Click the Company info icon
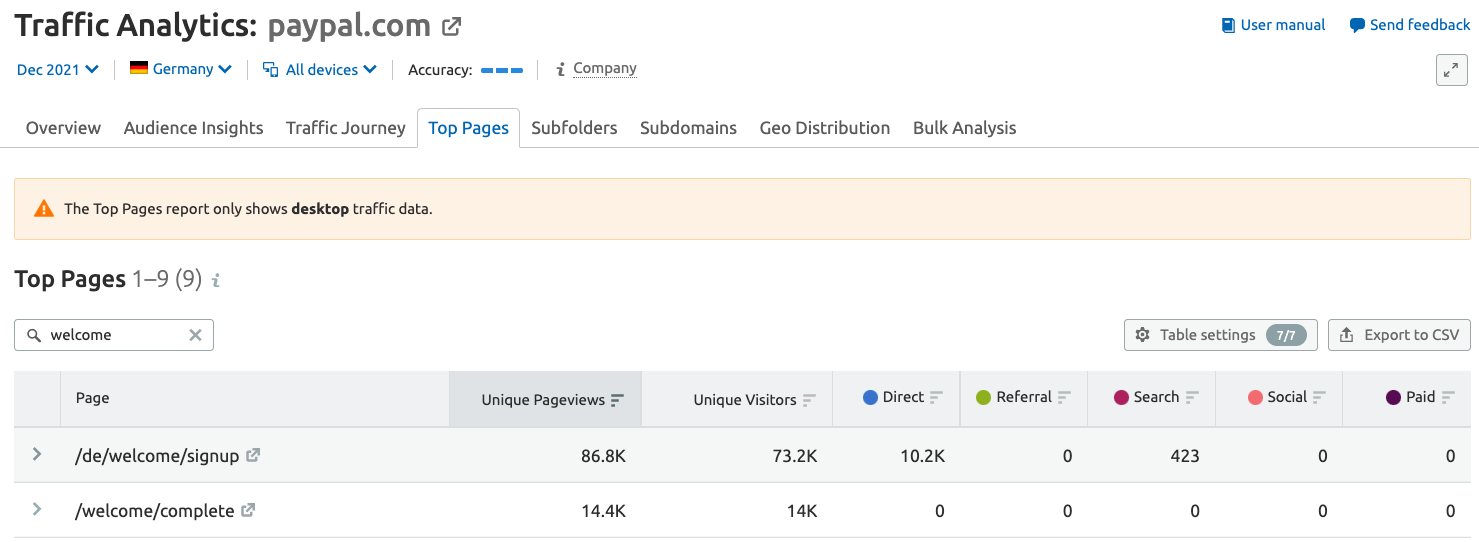The width and height of the screenshot is (1479, 542). click(561, 69)
